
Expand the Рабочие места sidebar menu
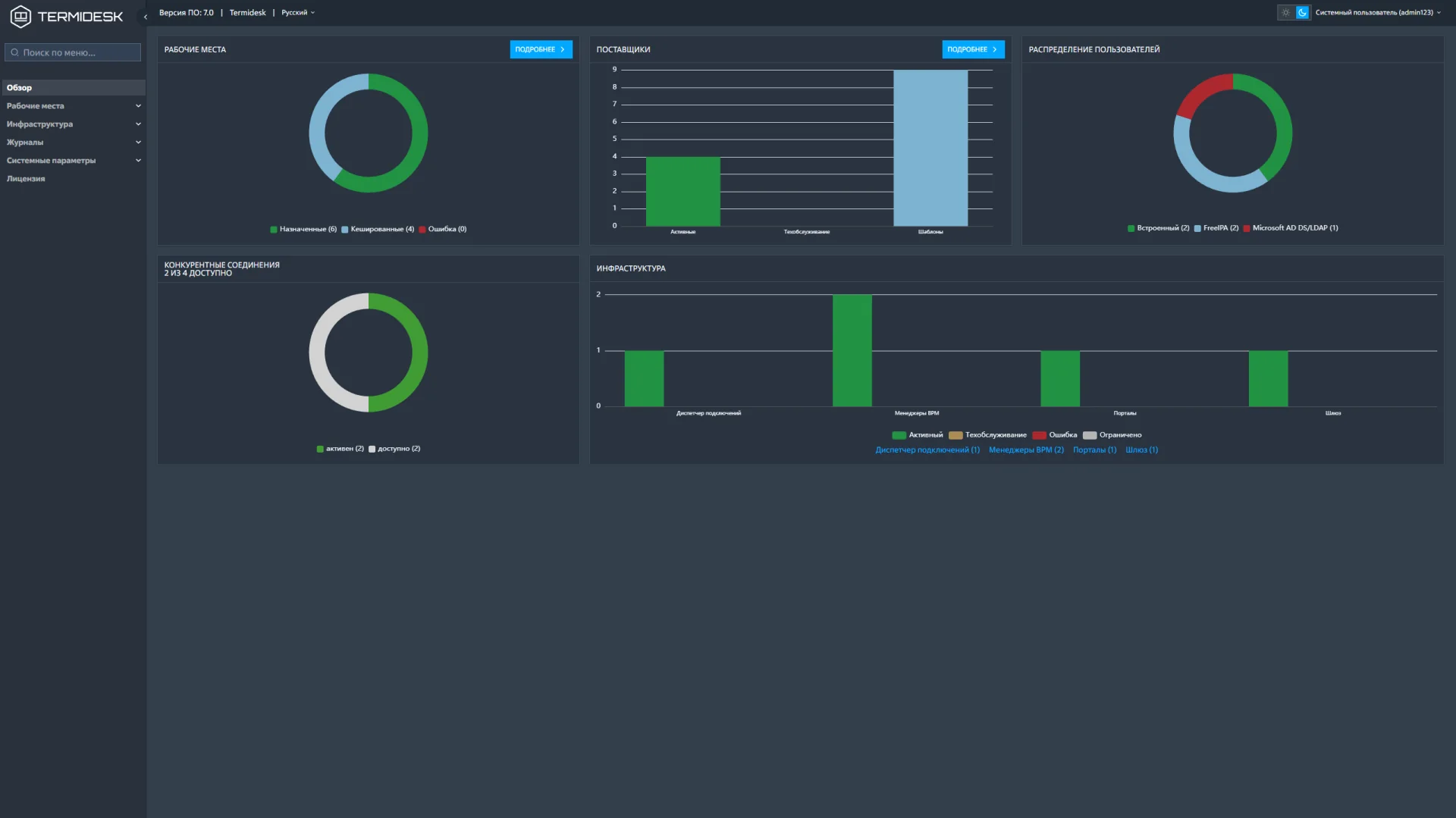click(x=73, y=106)
